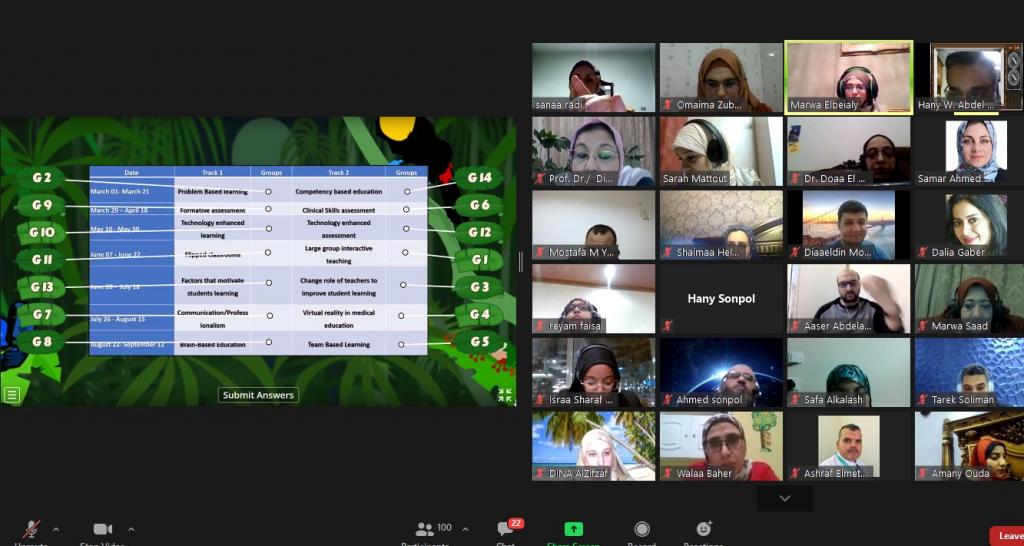Image resolution: width=1024 pixels, height=546 pixels.
Task: Select Marwa Elbeialy's video thumbnail
Action: click(848, 76)
